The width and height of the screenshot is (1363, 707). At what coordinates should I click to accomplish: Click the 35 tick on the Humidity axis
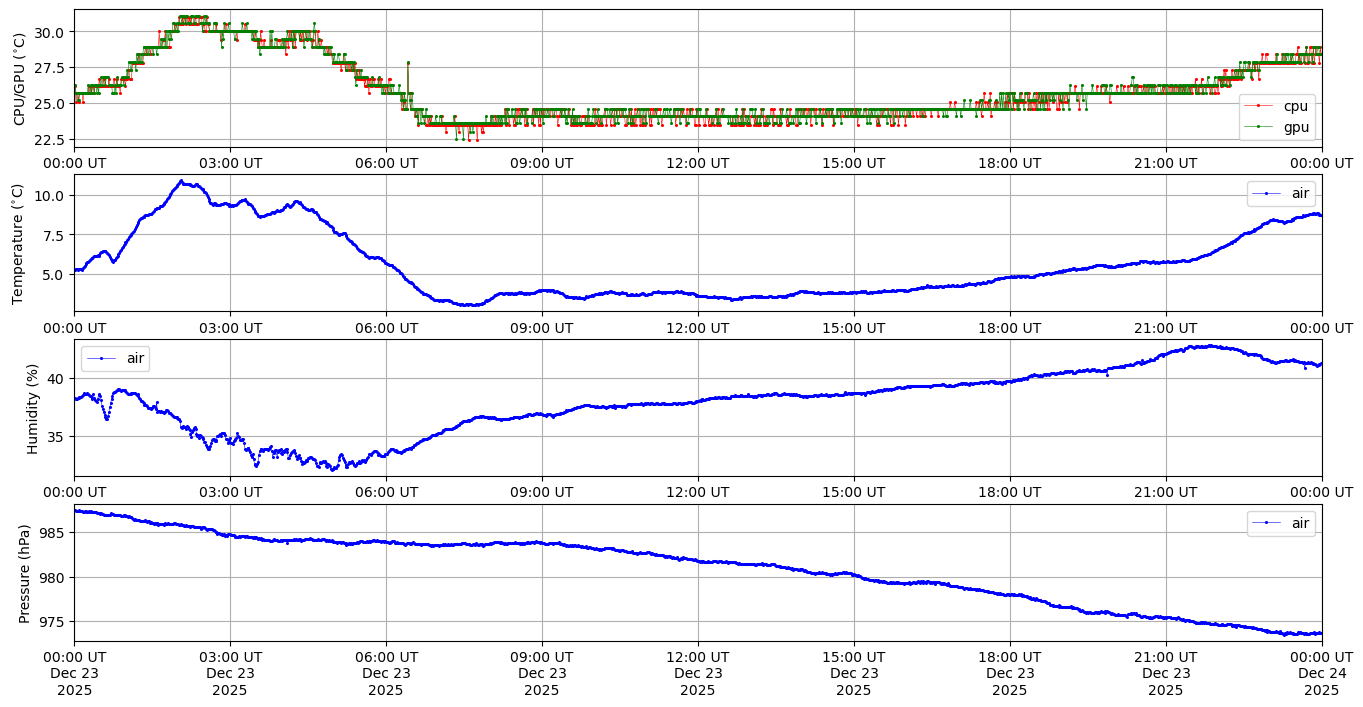[x=55, y=436]
